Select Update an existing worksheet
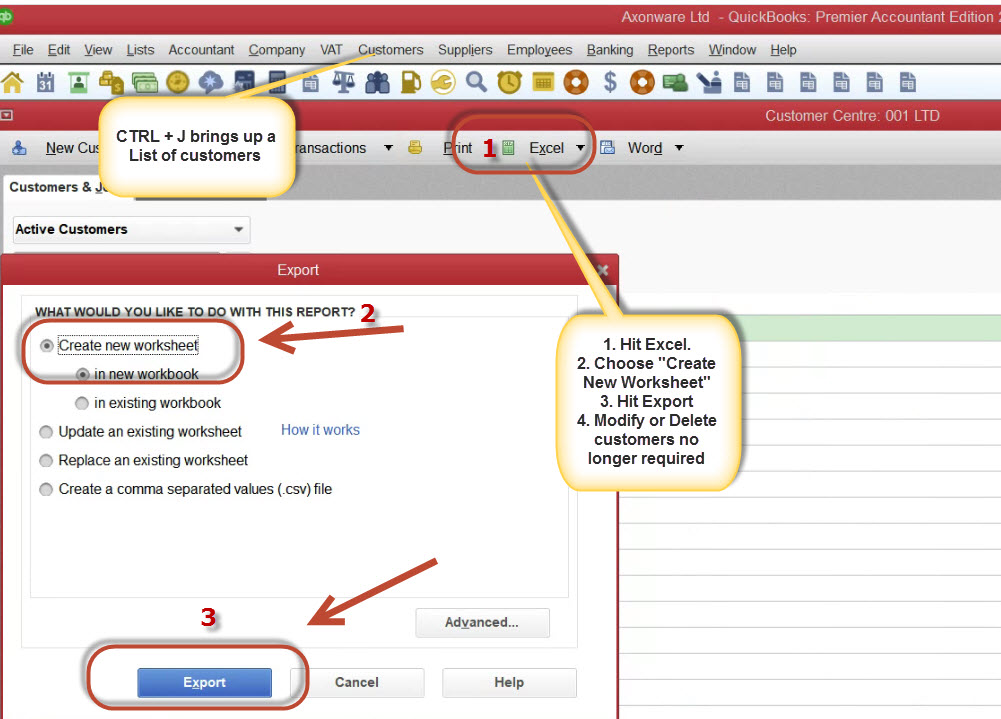This screenshot has width=1001, height=719. pos(140,432)
